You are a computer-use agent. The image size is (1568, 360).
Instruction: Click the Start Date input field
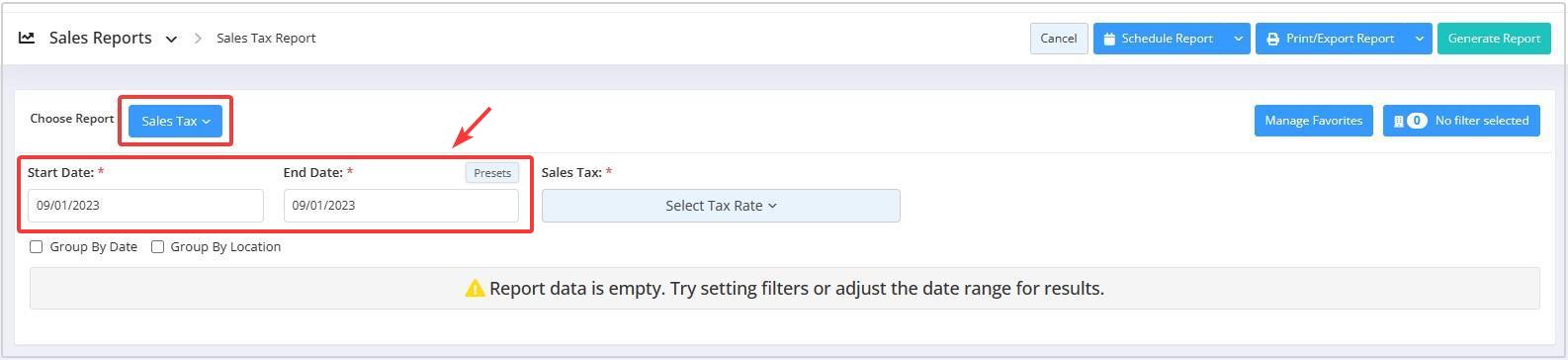click(145, 206)
